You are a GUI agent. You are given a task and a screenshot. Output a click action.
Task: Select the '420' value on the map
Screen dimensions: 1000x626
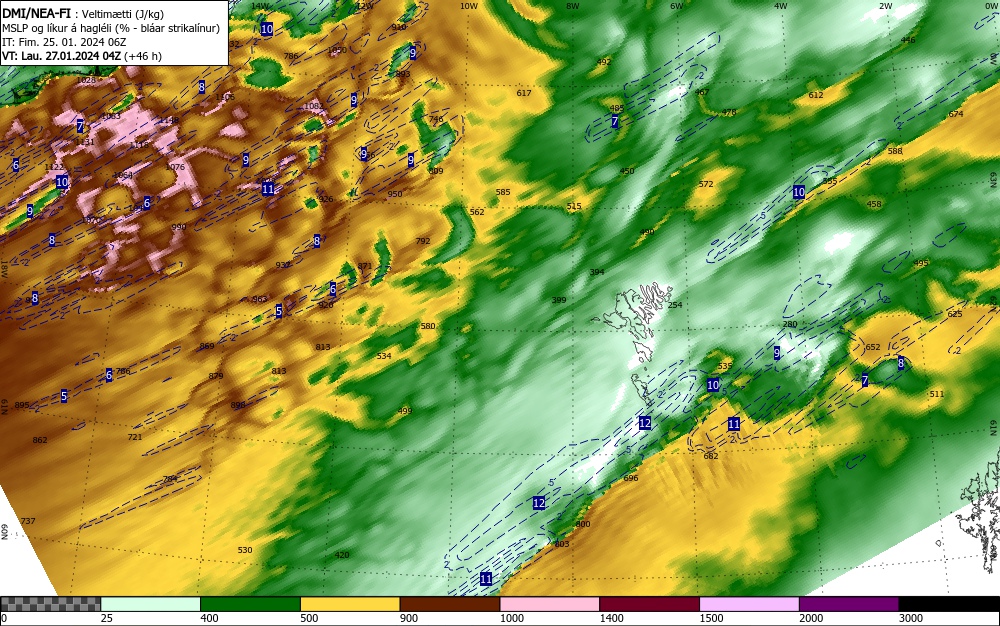342,555
